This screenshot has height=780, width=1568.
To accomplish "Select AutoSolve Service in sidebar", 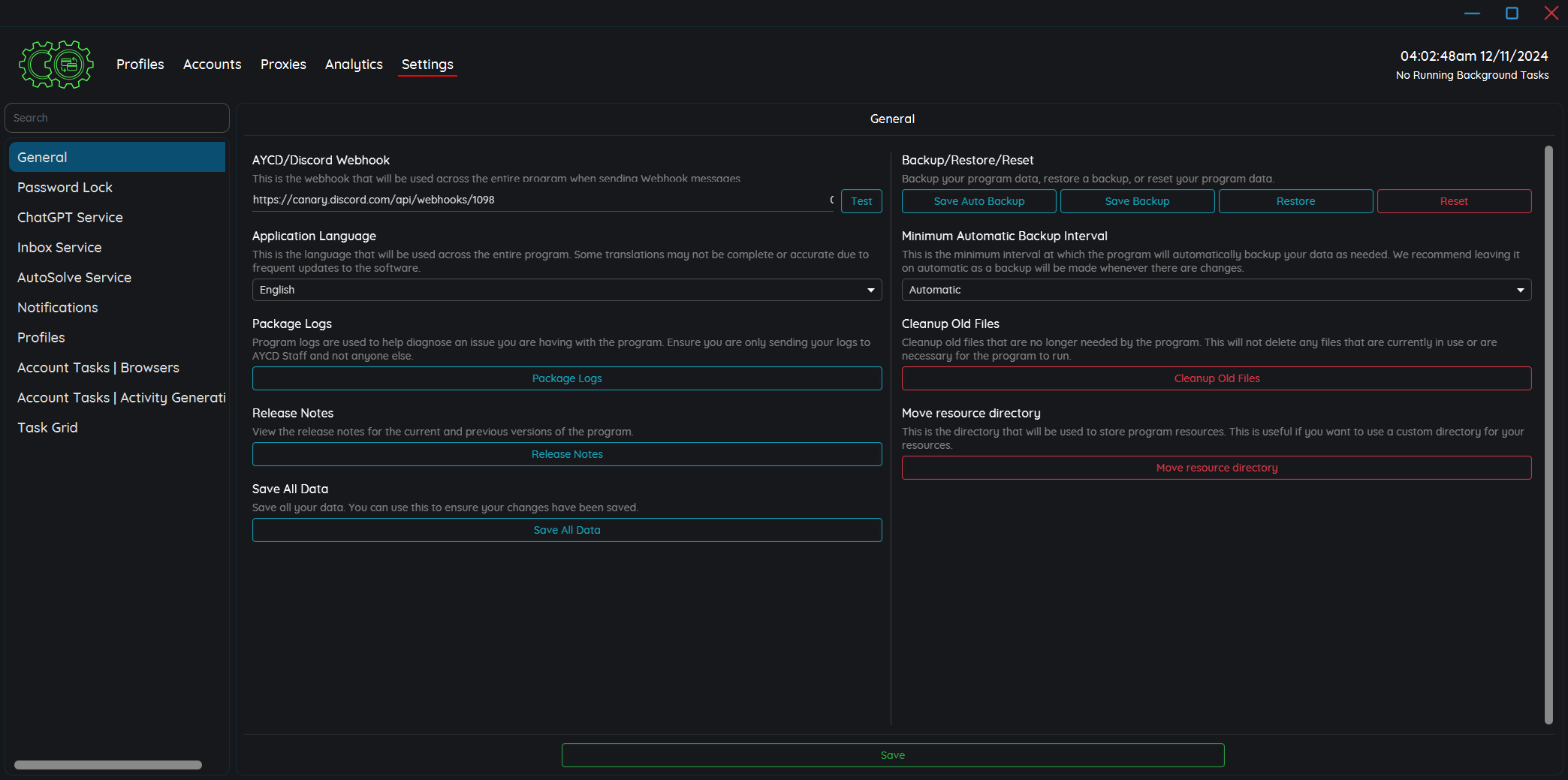I will click(74, 278).
